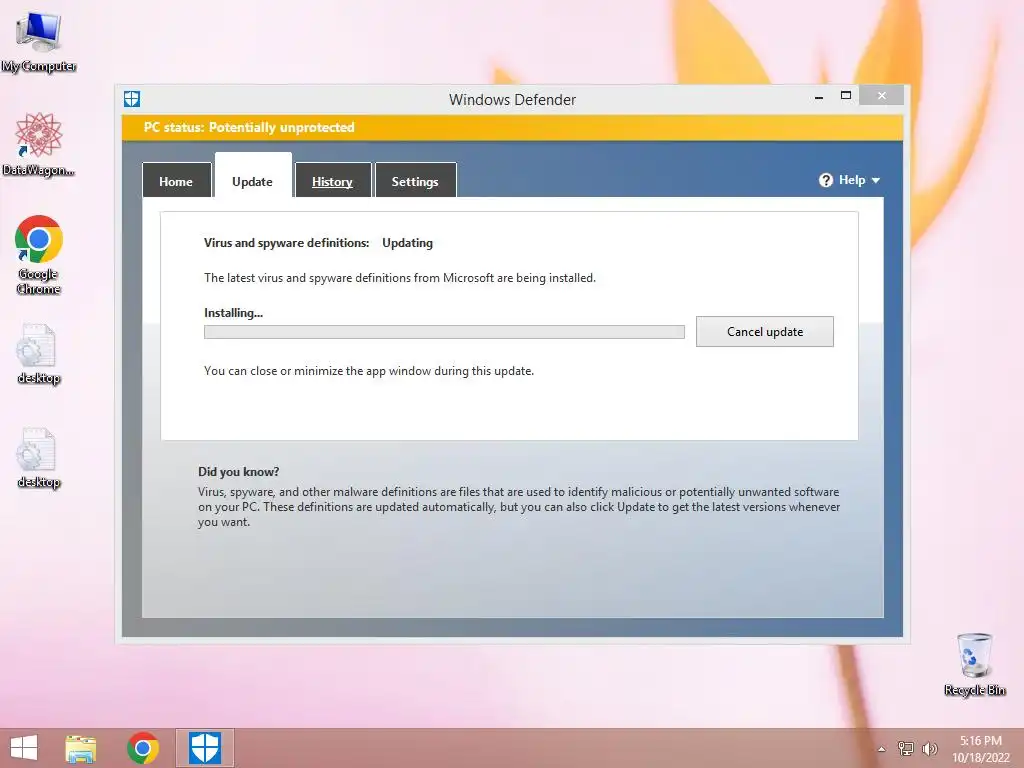Select the My Computer desktop icon
This screenshot has height=768, width=1024.
coord(39,42)
